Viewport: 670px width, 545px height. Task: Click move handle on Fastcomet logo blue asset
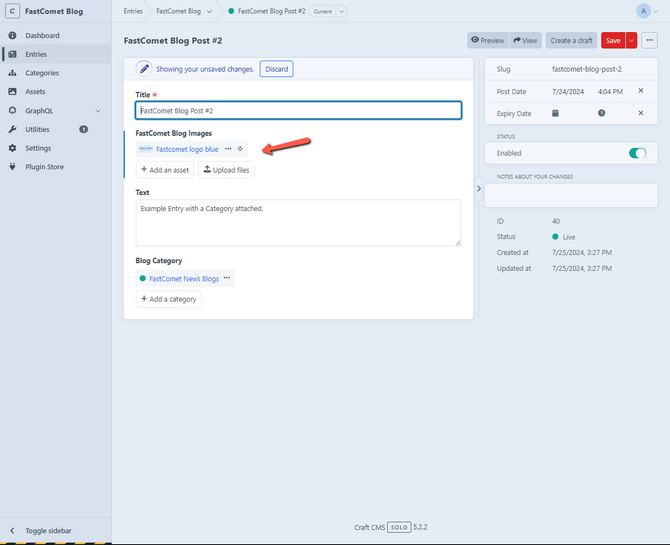click(x=240, y=149)
